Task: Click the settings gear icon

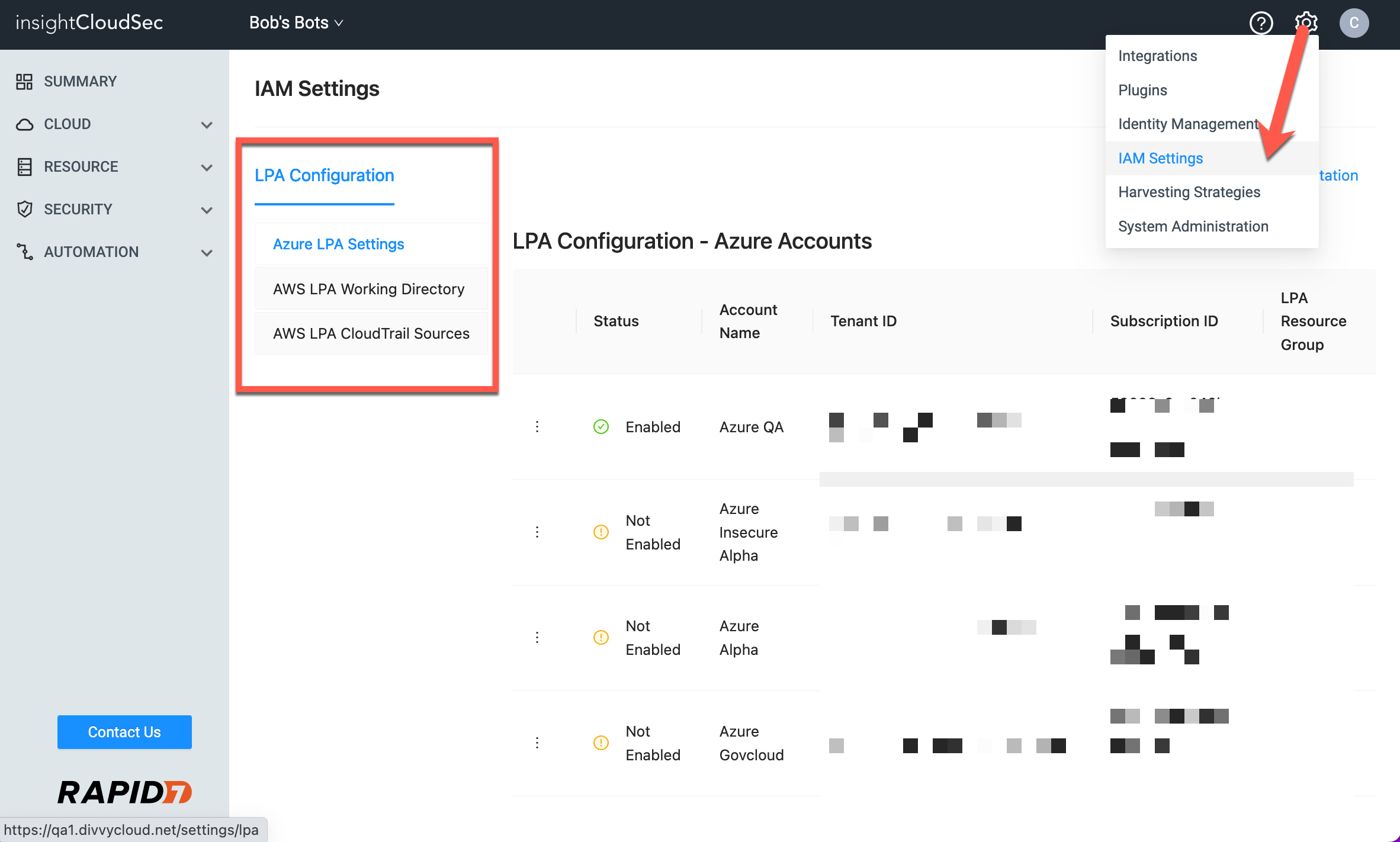Action: pos(1306,23)
